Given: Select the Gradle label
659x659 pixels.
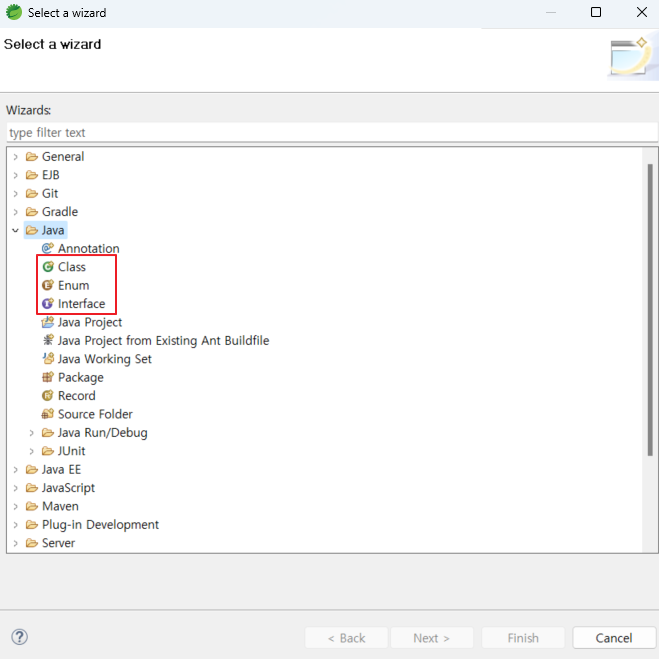Looking at the screenshot, I should click(x=60, y=212).
